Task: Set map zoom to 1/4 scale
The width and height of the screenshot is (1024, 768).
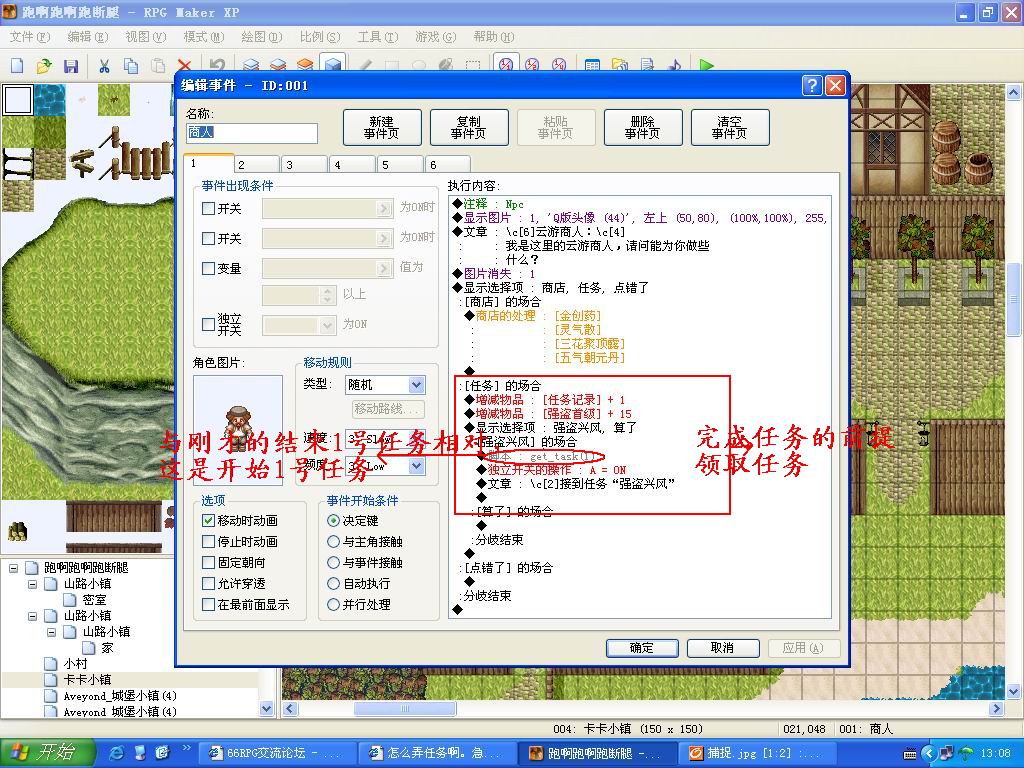Action: pos(559,64)
